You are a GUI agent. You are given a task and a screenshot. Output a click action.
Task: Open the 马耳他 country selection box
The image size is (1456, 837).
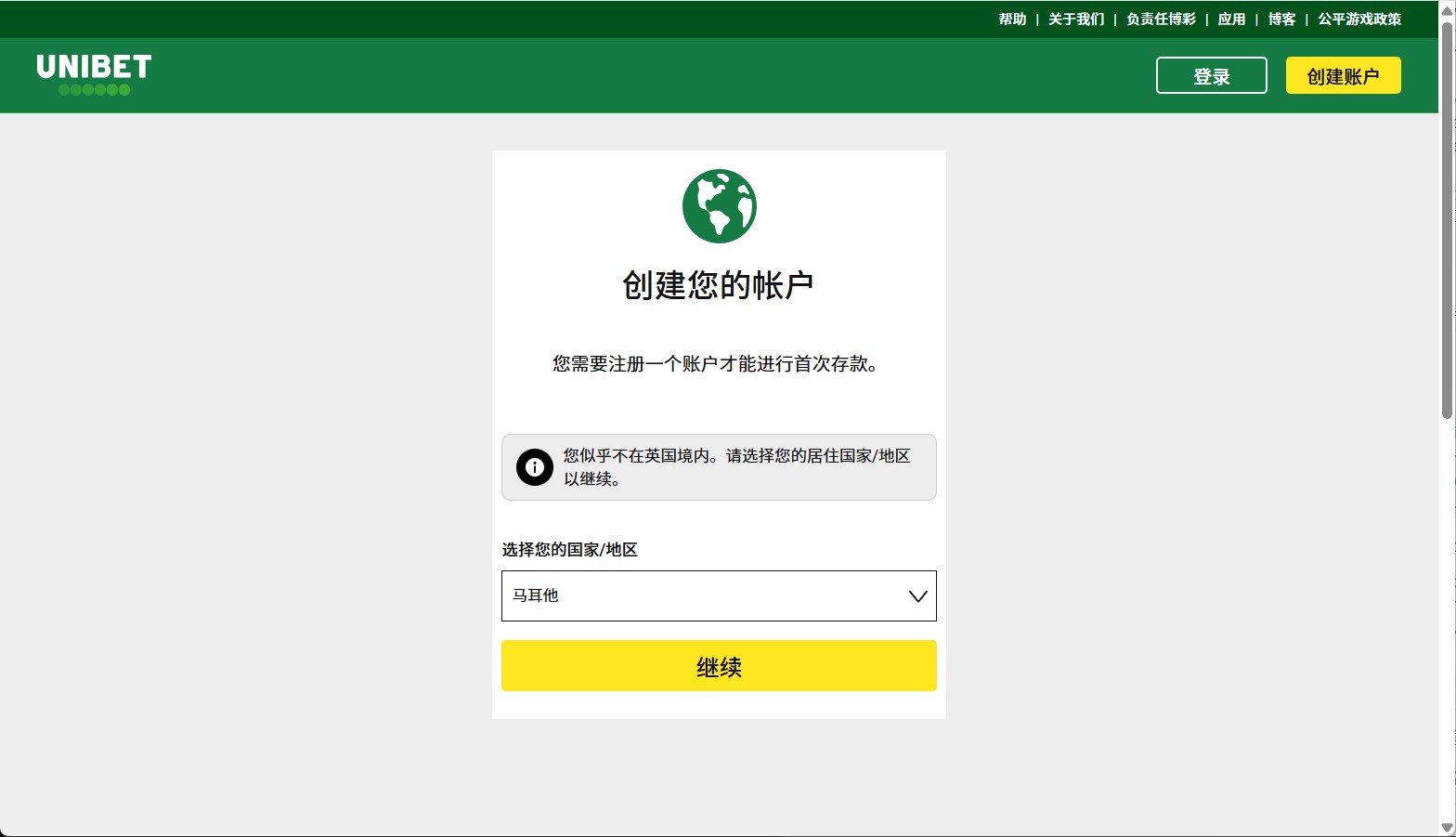719,595
